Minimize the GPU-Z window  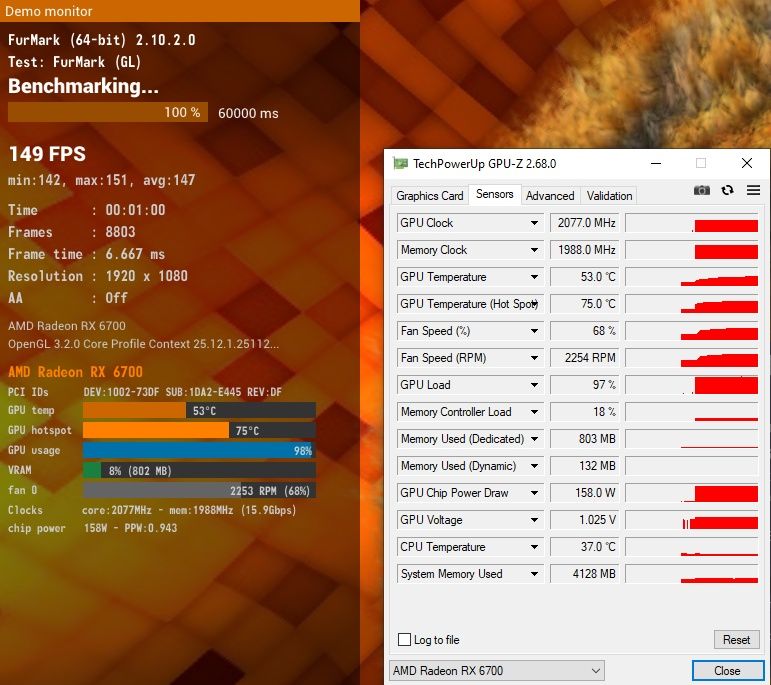[656, 163]
